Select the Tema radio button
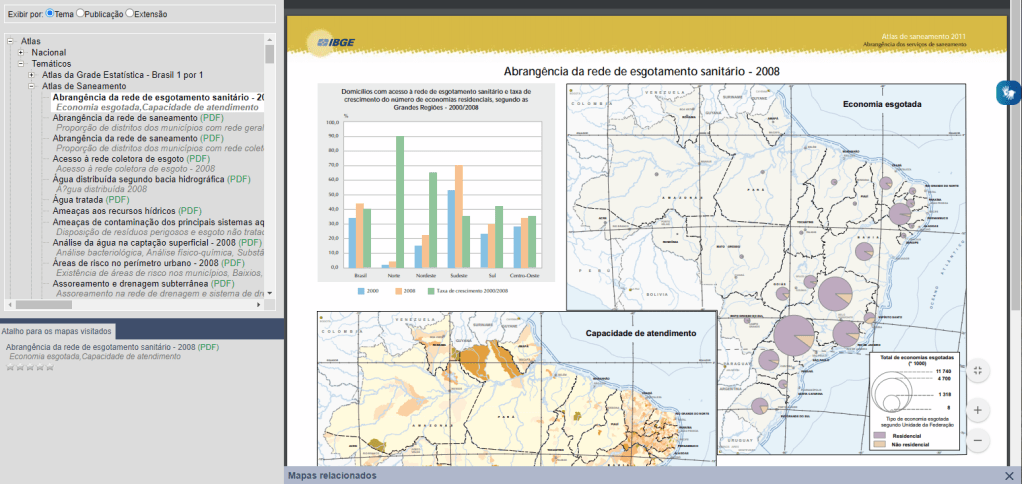The image size is (1022, 484). (51, 14)
